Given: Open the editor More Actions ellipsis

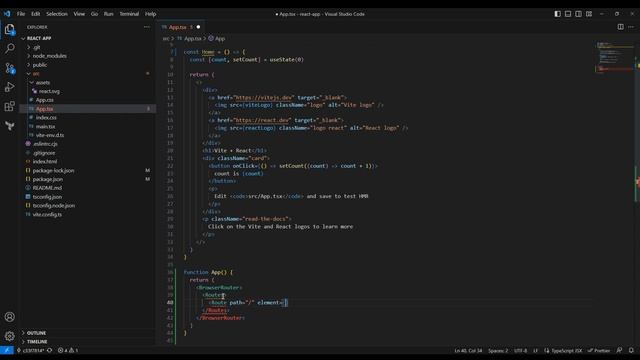Looking at the screenshot, I should pos(631,27).
